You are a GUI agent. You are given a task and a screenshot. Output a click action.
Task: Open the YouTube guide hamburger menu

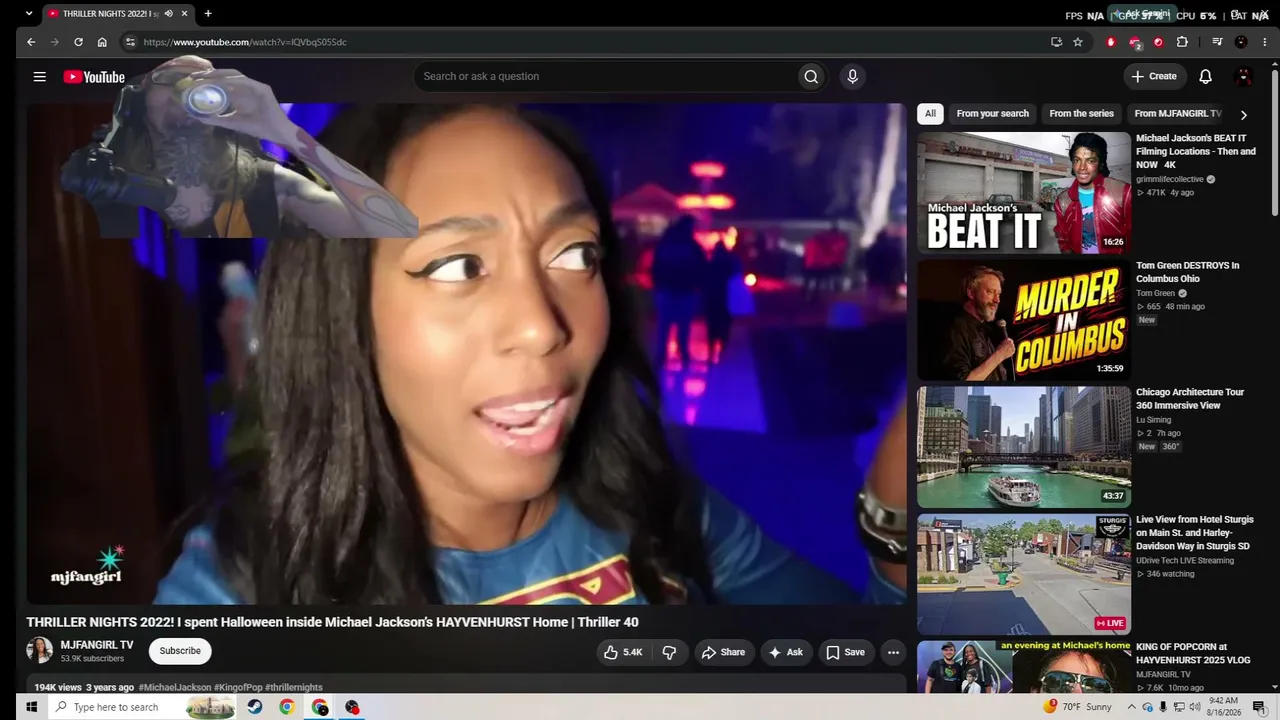click(39, 77)
